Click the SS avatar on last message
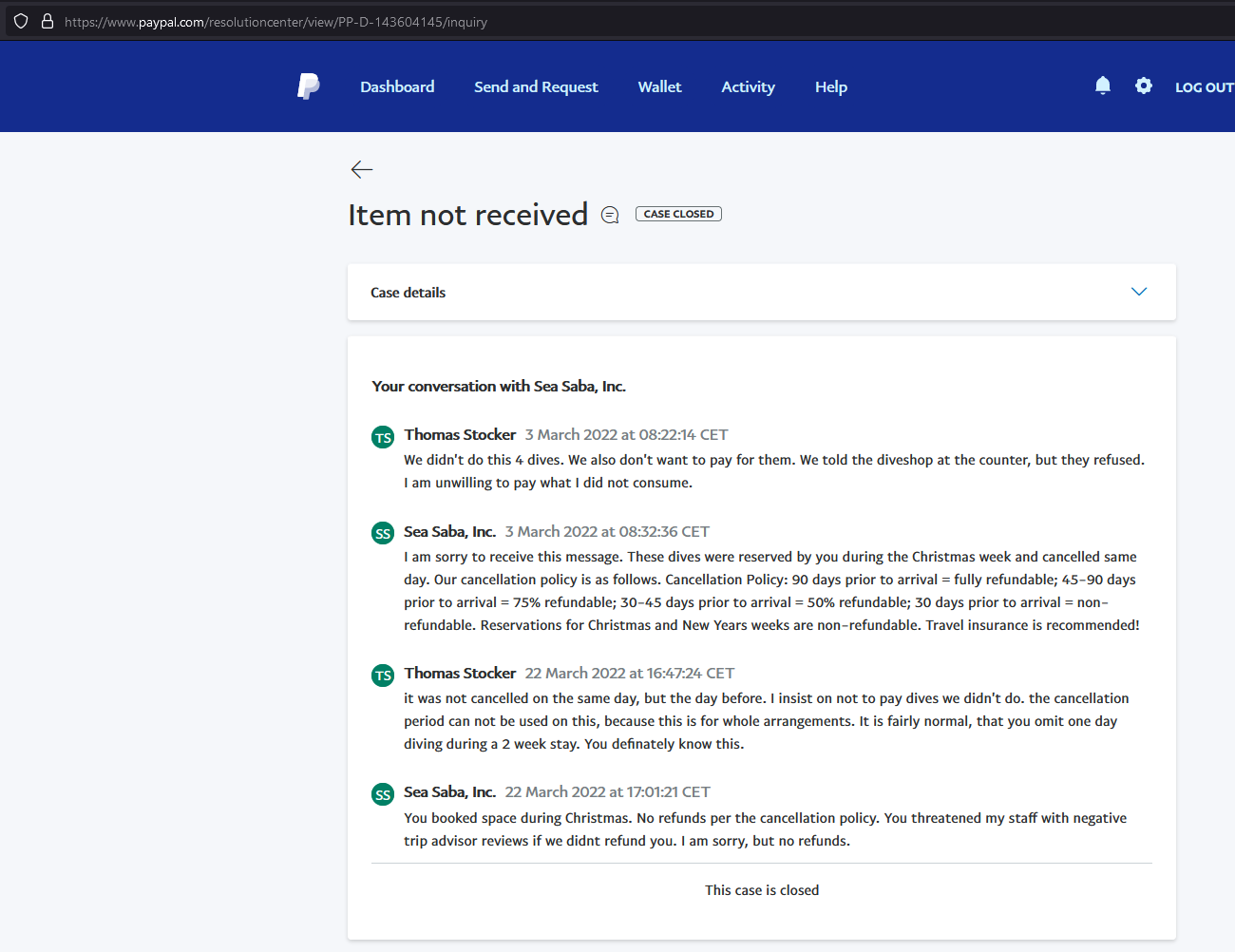 (x=383, y=794)
